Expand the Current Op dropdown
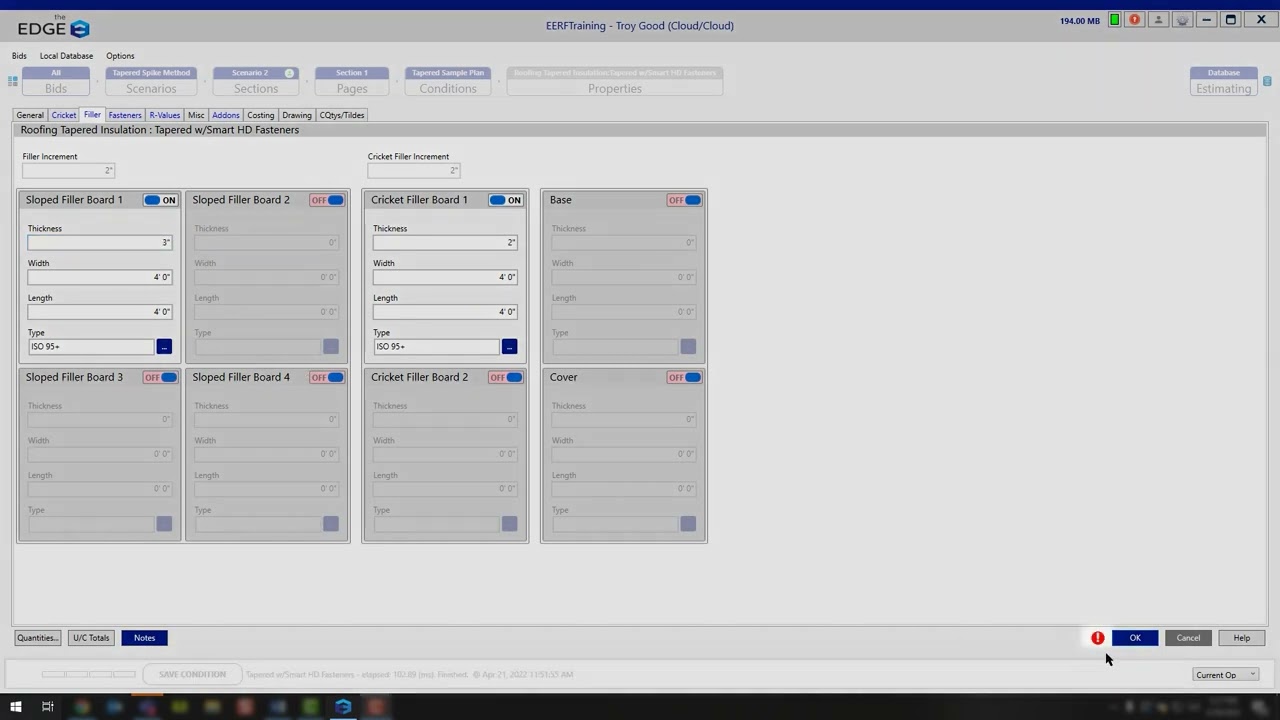The width and height of the screenshot is (1280, 720). pos(1226,675)
